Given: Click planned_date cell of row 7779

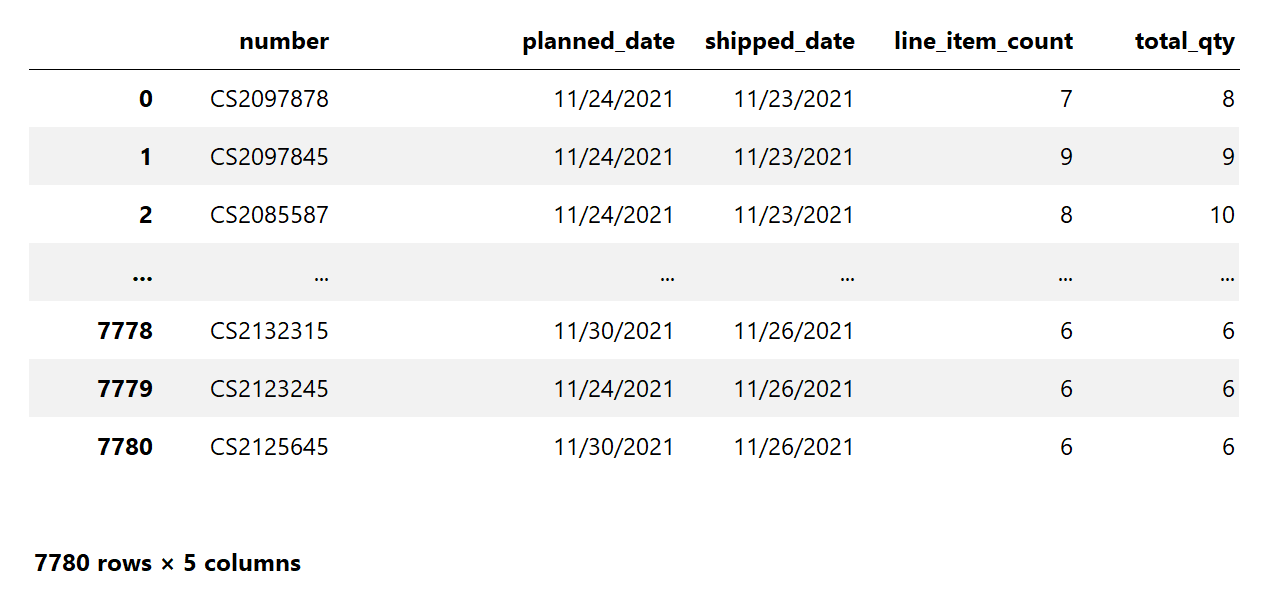Looking at the screenshot, I should pos(614,389).
